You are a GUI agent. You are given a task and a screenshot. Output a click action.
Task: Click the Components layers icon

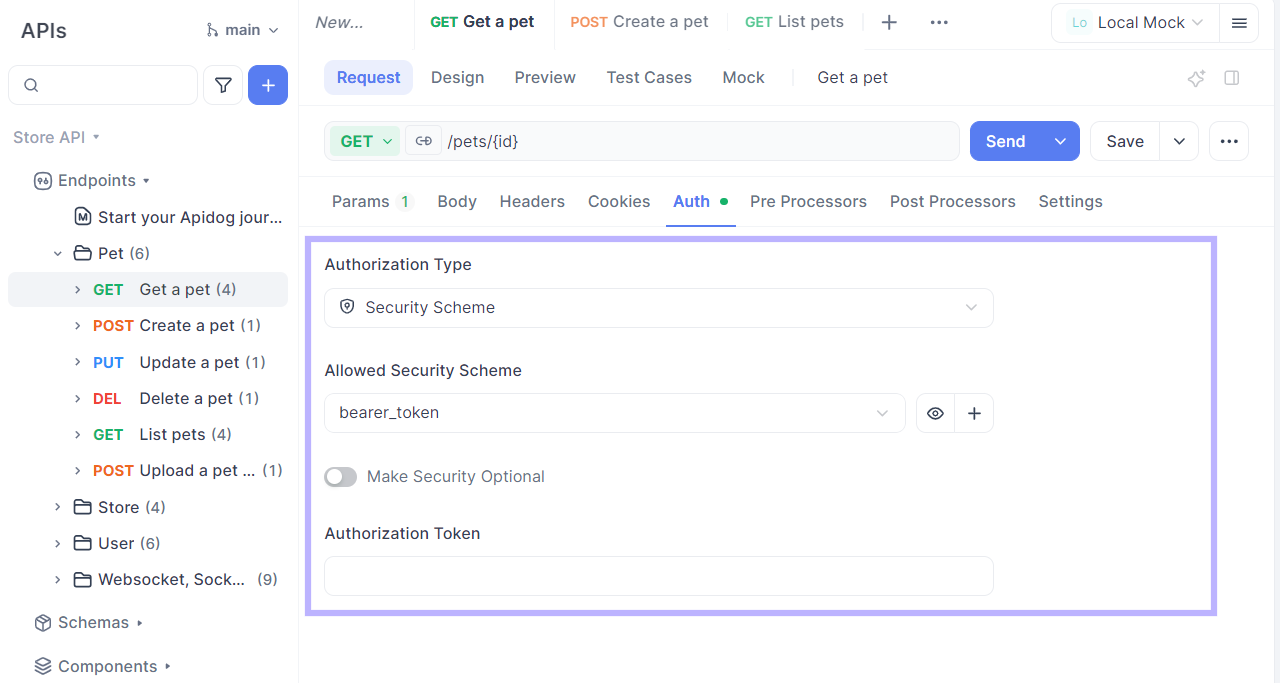pos(43,666)
